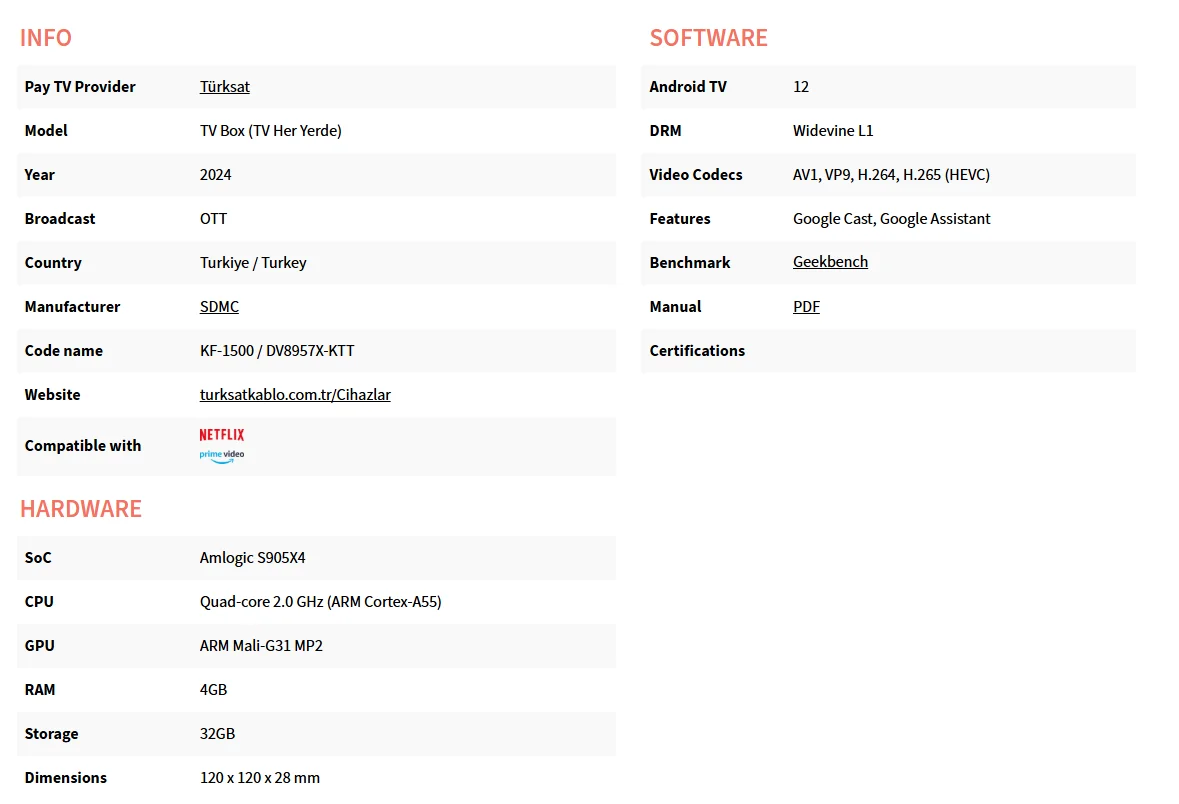Click the Android TV version 12
The width and height of the screenshot is (1179, 804).
[x=801, y=86]
